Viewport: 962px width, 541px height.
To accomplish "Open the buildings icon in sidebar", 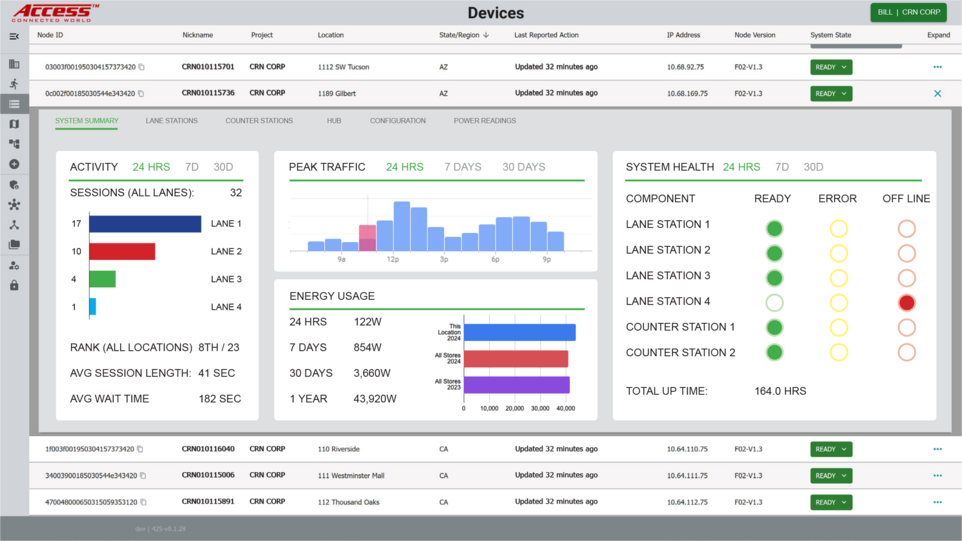I will point(14,64).
